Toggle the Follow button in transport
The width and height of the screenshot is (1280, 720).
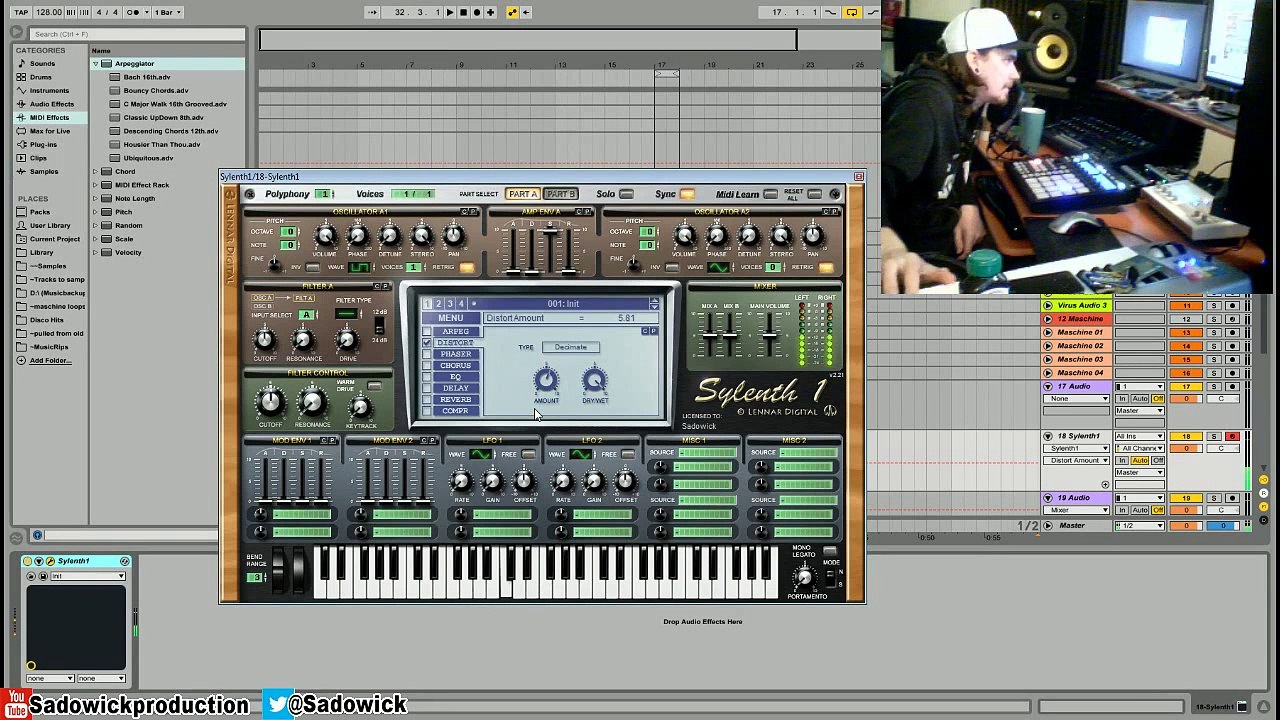372,12
